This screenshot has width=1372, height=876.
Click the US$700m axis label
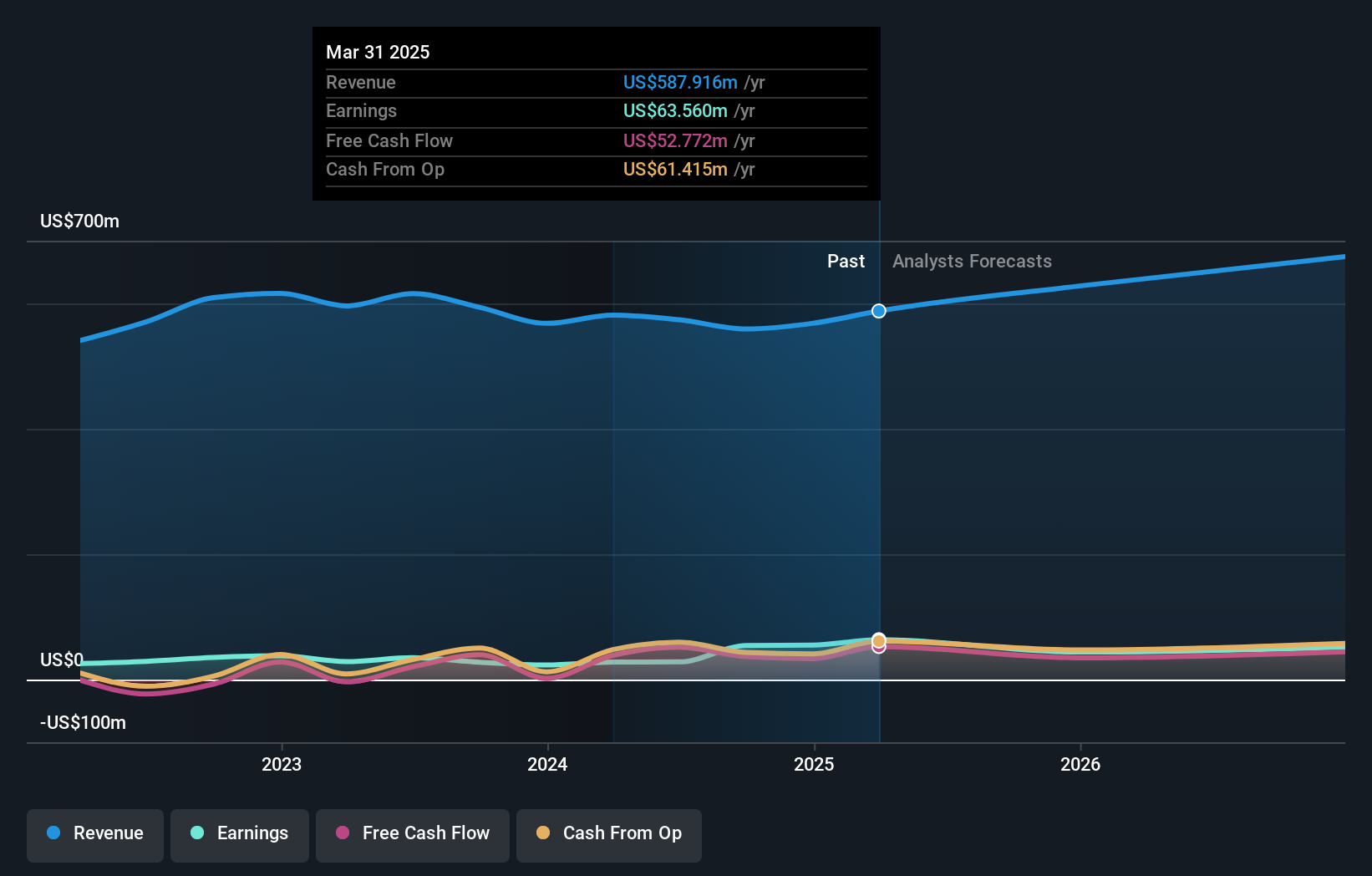[x=79, y=221]
